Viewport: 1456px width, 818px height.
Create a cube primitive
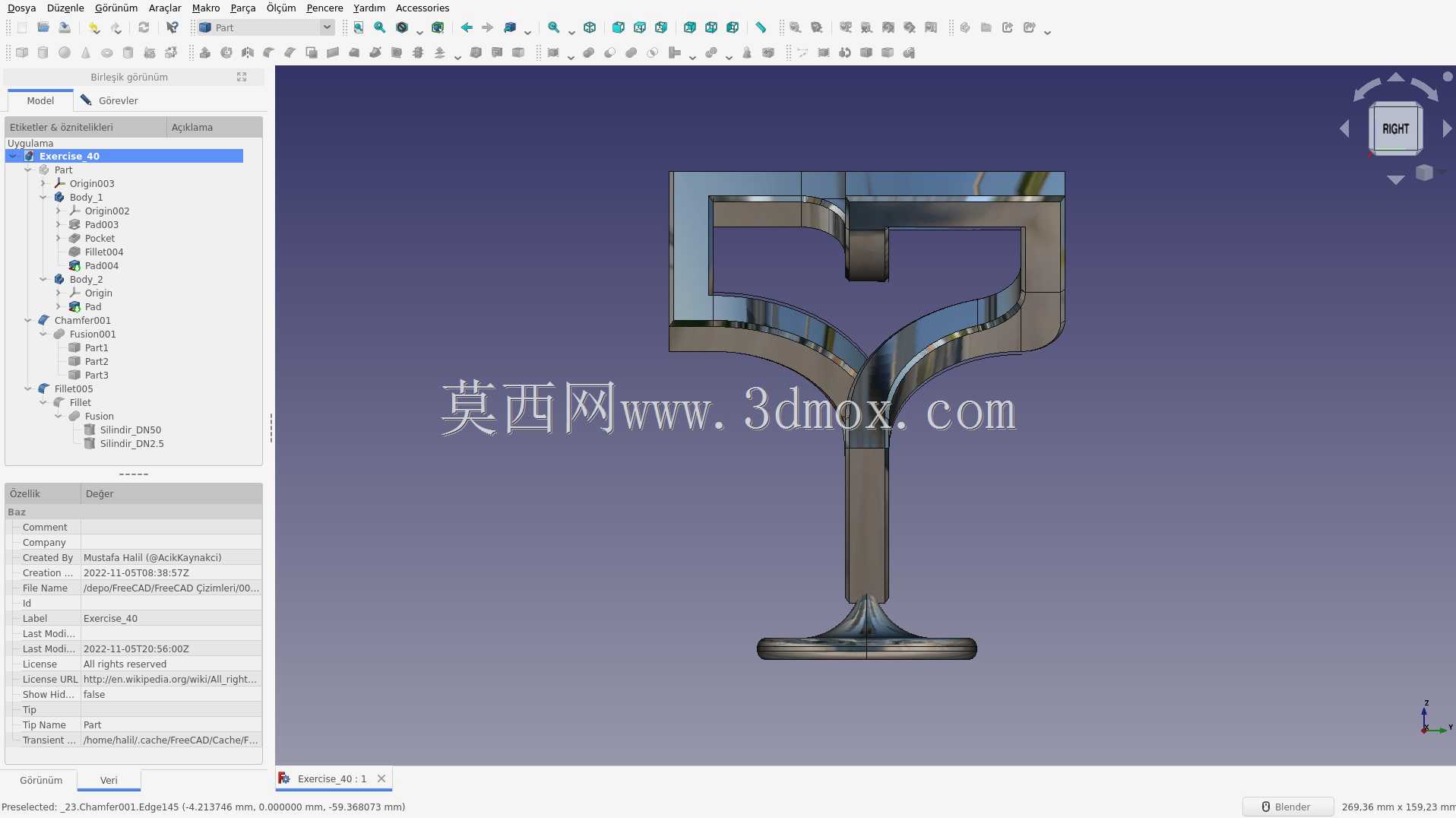22,52
